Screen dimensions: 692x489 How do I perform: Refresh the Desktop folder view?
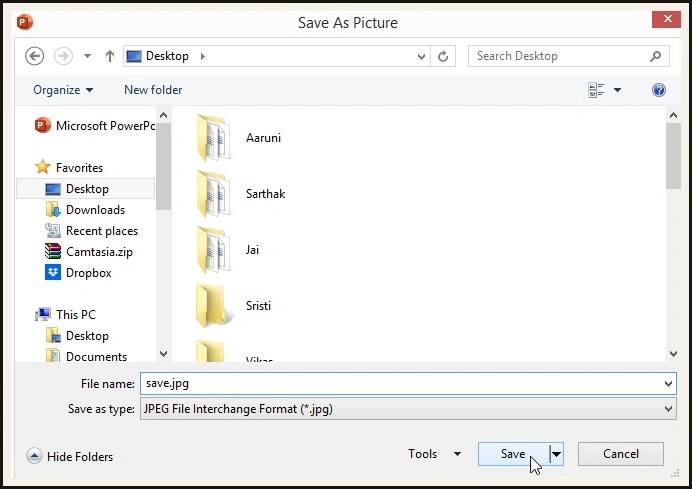443,56
